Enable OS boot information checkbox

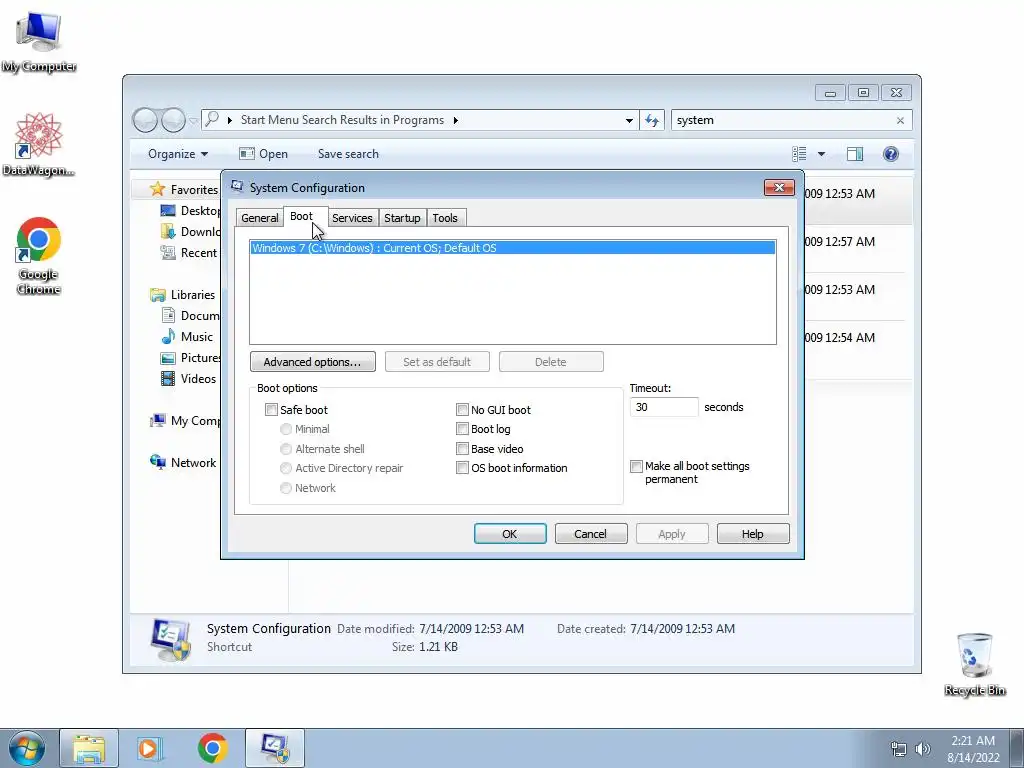coord(462,468)
